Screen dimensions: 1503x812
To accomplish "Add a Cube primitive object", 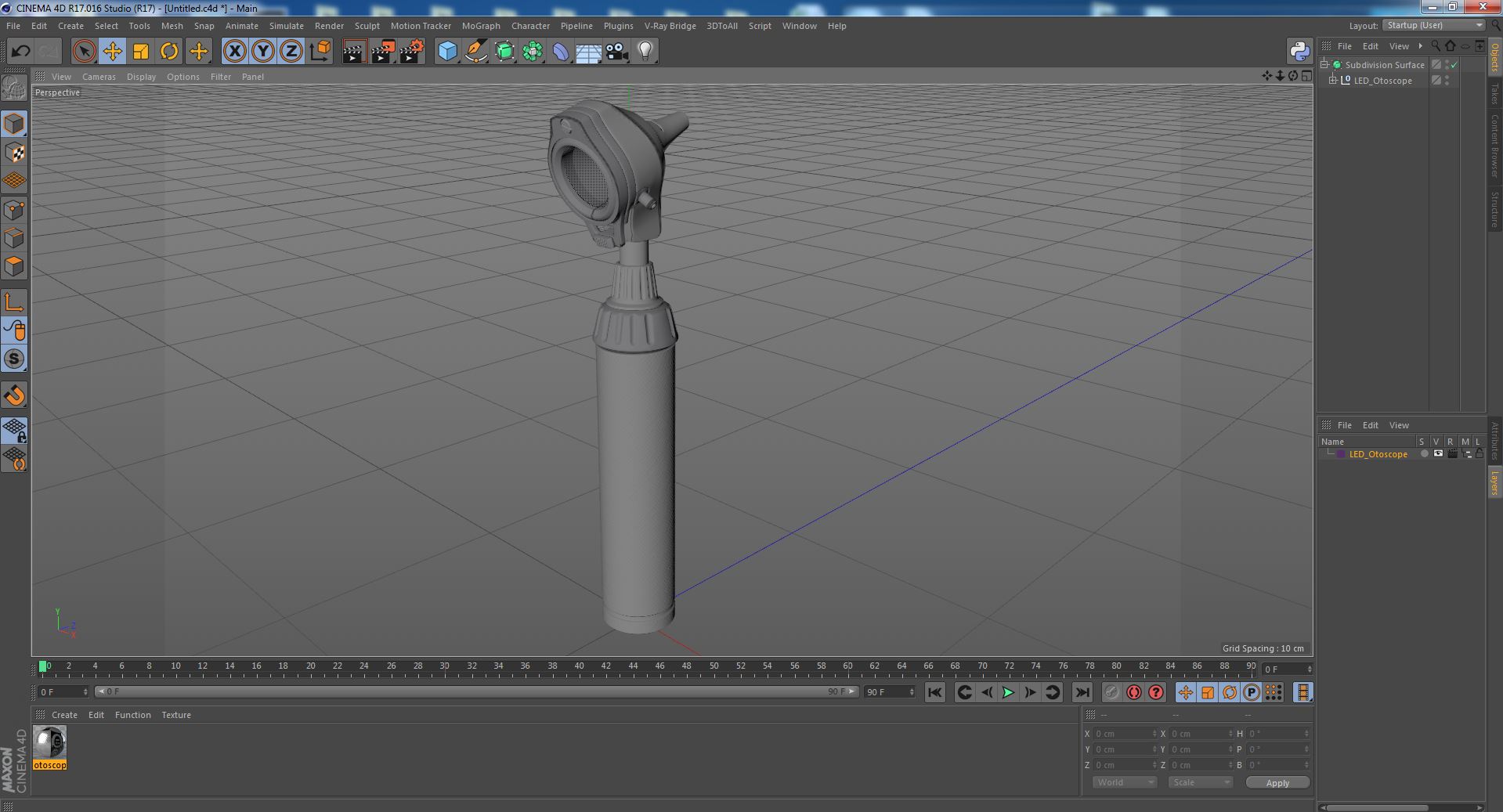I will (x=447, y=52).
